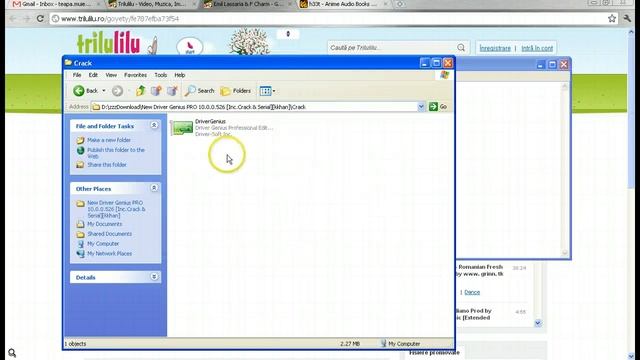Click the Make a new folder icon

tap(80, 140)
